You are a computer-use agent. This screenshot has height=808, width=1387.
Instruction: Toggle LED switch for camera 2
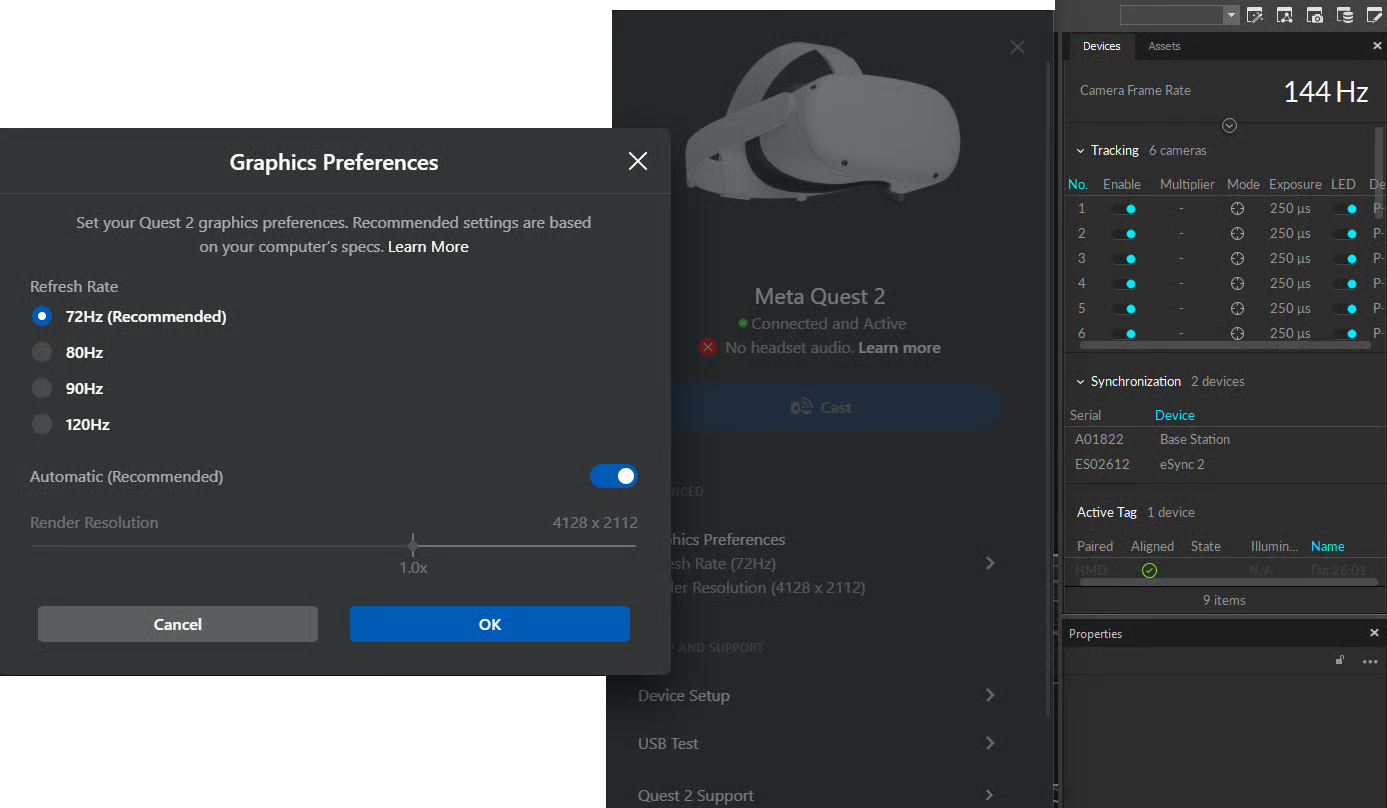tap(1345, 233)
